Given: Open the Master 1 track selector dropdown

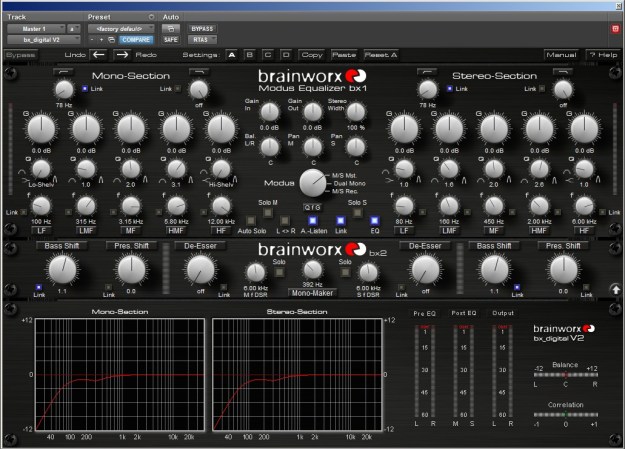Looking at the screenshot, I should click(36, 29).
